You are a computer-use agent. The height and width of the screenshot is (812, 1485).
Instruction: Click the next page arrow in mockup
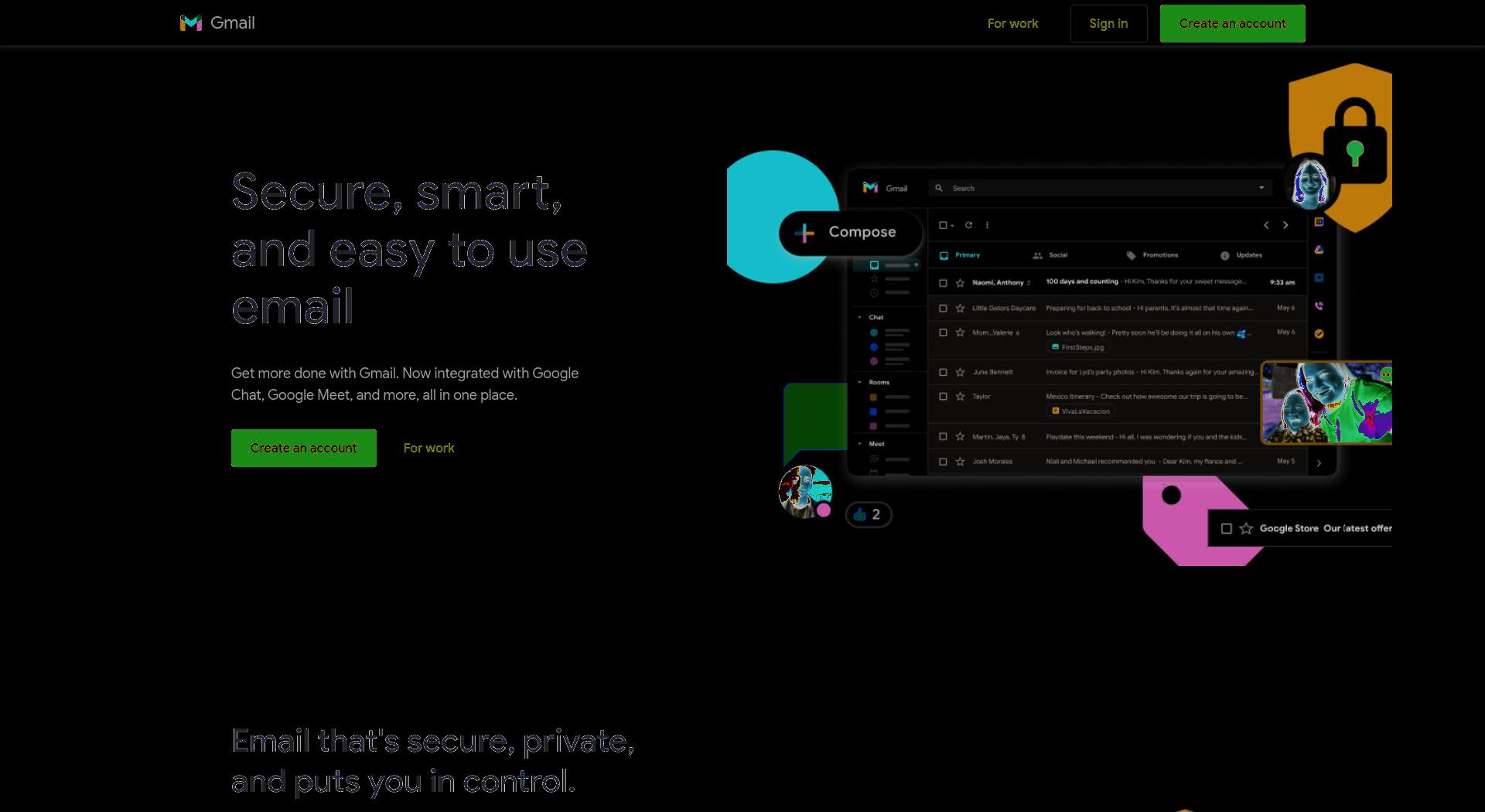tap(1285, 225)
